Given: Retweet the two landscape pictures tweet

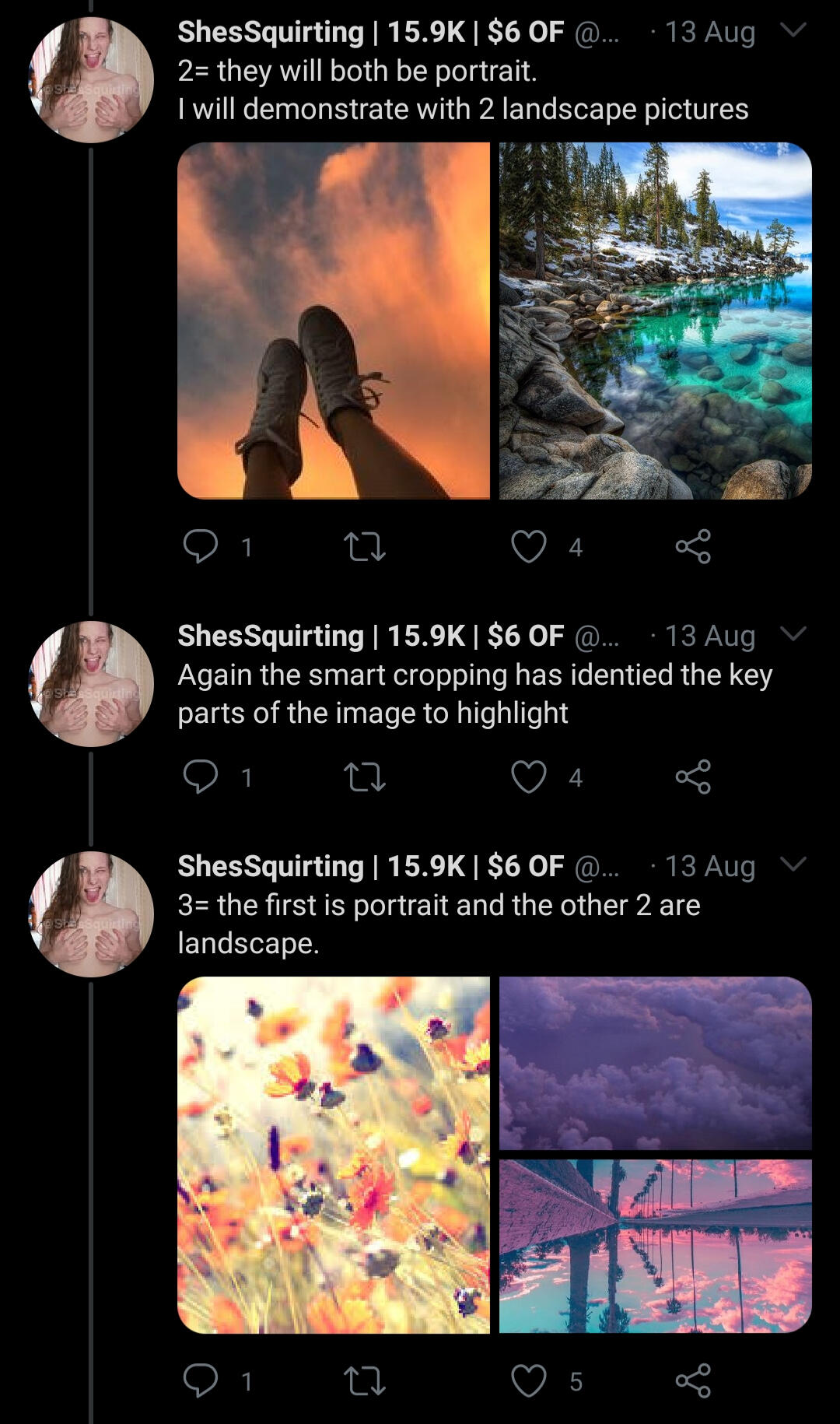Looking at the screenshot, I should click(x=364, y=546).
